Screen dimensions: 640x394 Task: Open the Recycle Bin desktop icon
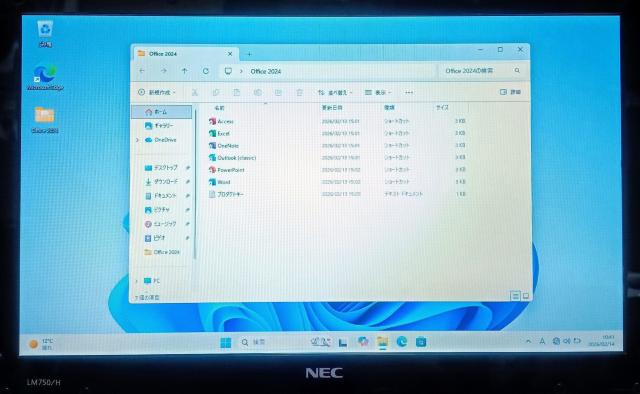45,33
